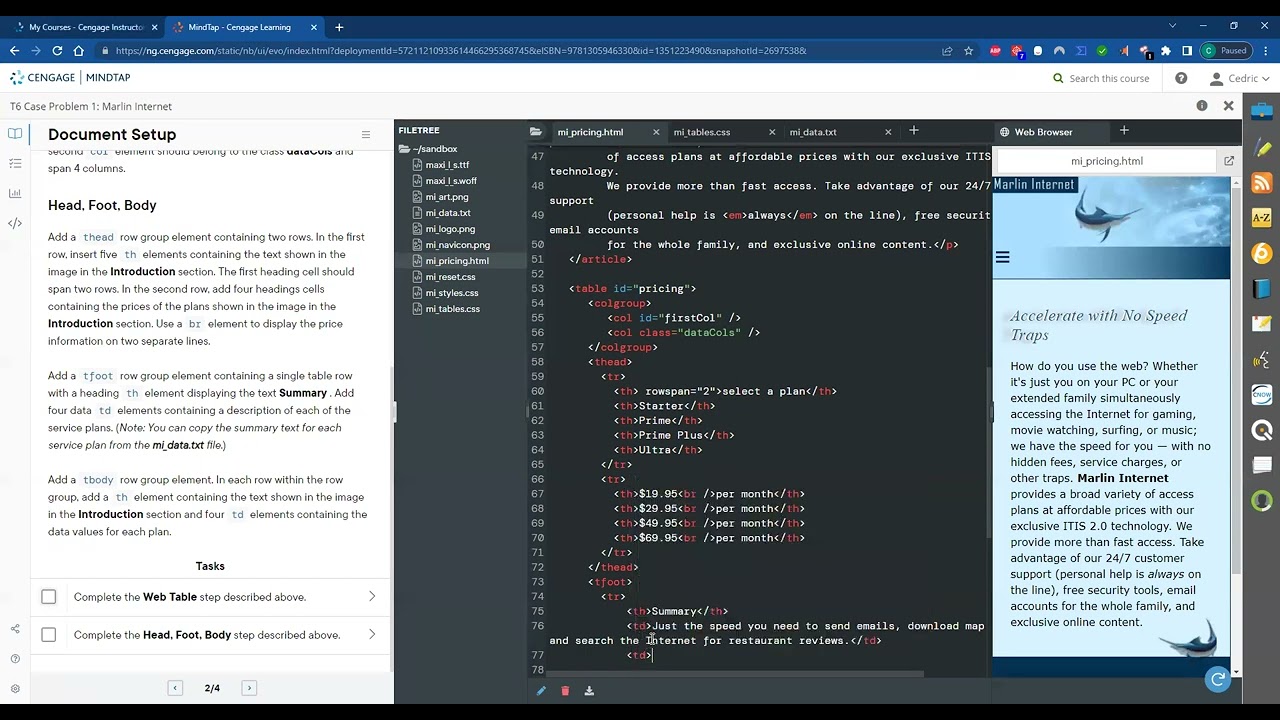This screenshot has height=720, width=1280.
Task: Open the Chrome extensions puzzle icon
Action: click(1166, 51)
